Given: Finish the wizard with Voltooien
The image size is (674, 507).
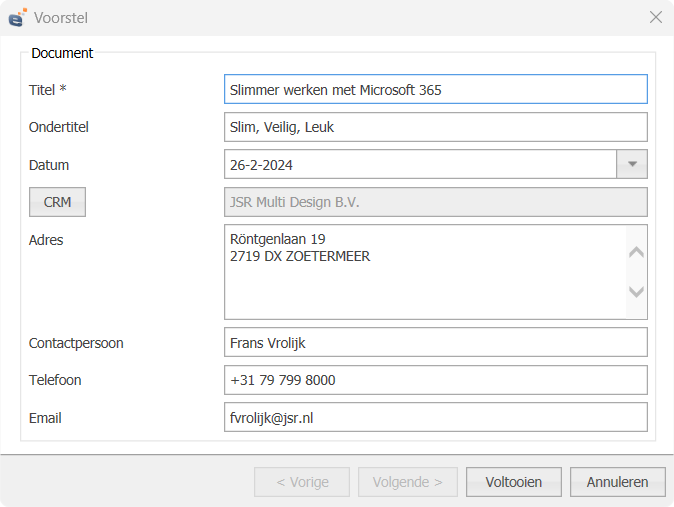Looking at the screenshot, I should (514, 482).
